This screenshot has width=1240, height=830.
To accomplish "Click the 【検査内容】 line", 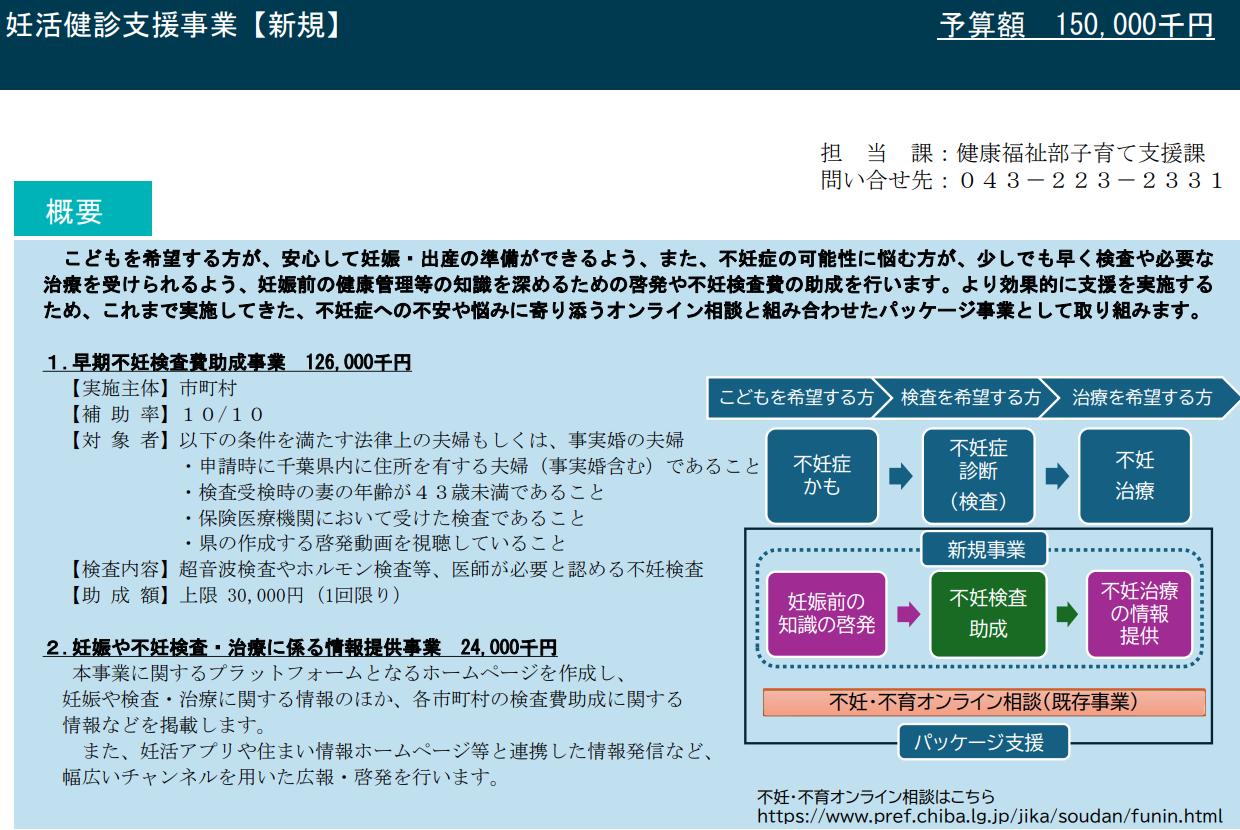I will pos(385,570).
